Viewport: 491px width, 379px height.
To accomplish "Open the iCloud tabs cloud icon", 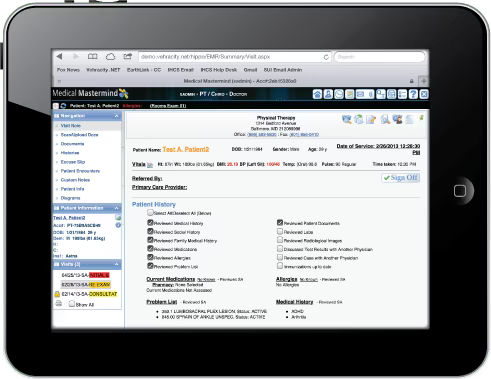I will coord(110,56).
